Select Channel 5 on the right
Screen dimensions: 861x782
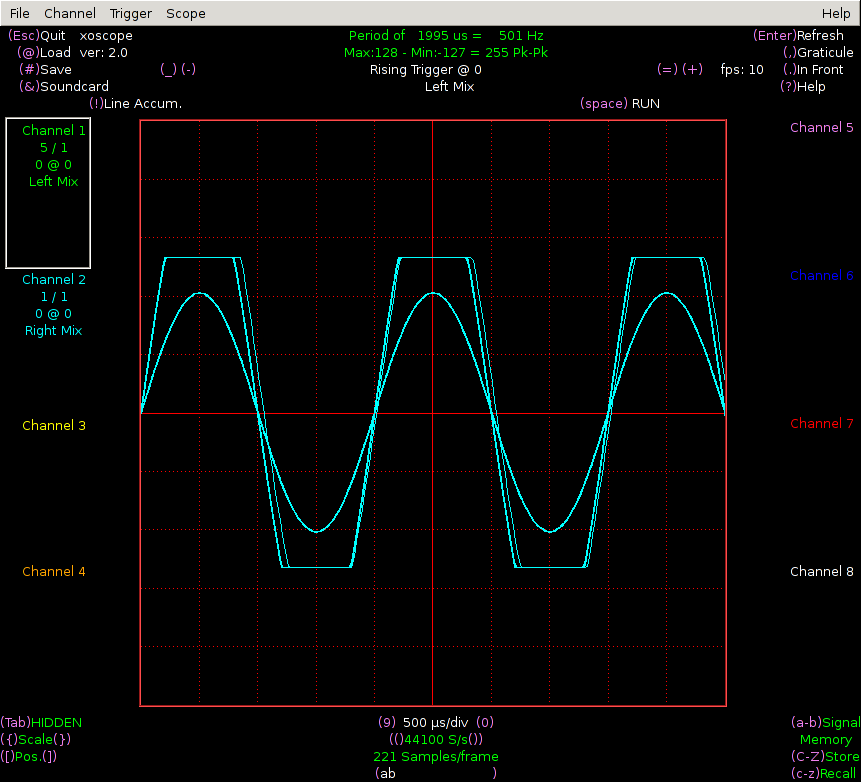coord(821,128)
